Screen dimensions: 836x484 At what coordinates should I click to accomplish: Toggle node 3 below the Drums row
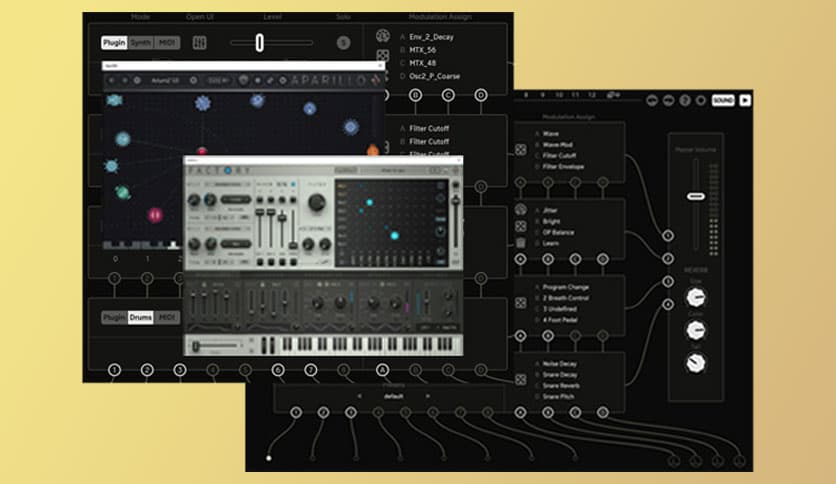pos(180,369)
